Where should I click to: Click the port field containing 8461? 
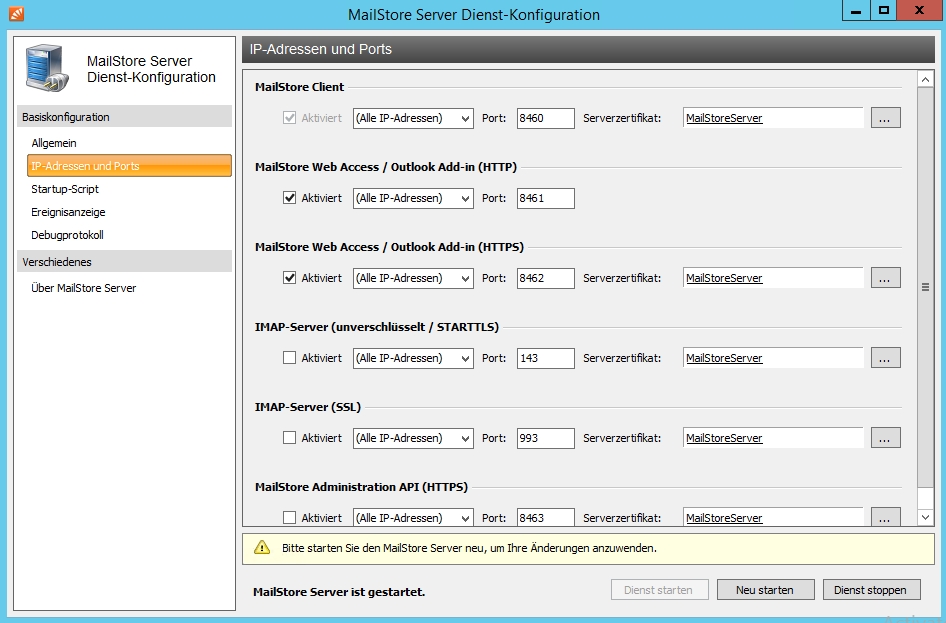(x=545, y=198)
